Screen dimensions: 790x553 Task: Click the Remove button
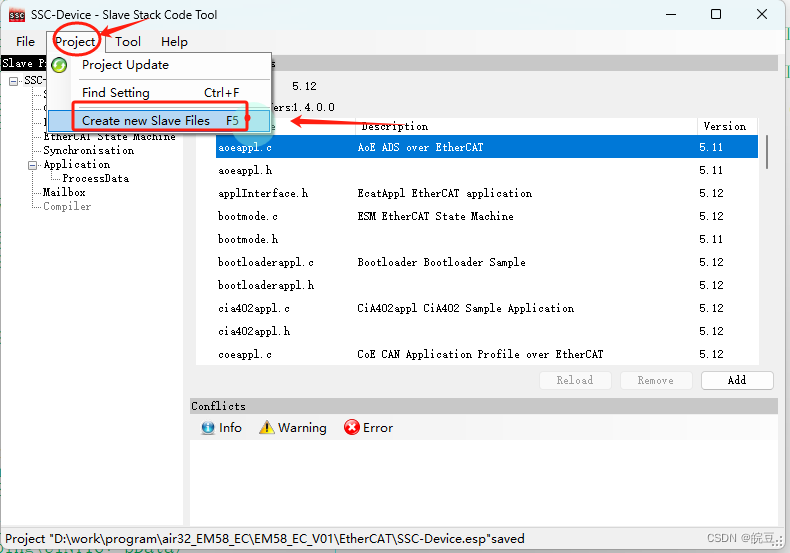point(655,380)
